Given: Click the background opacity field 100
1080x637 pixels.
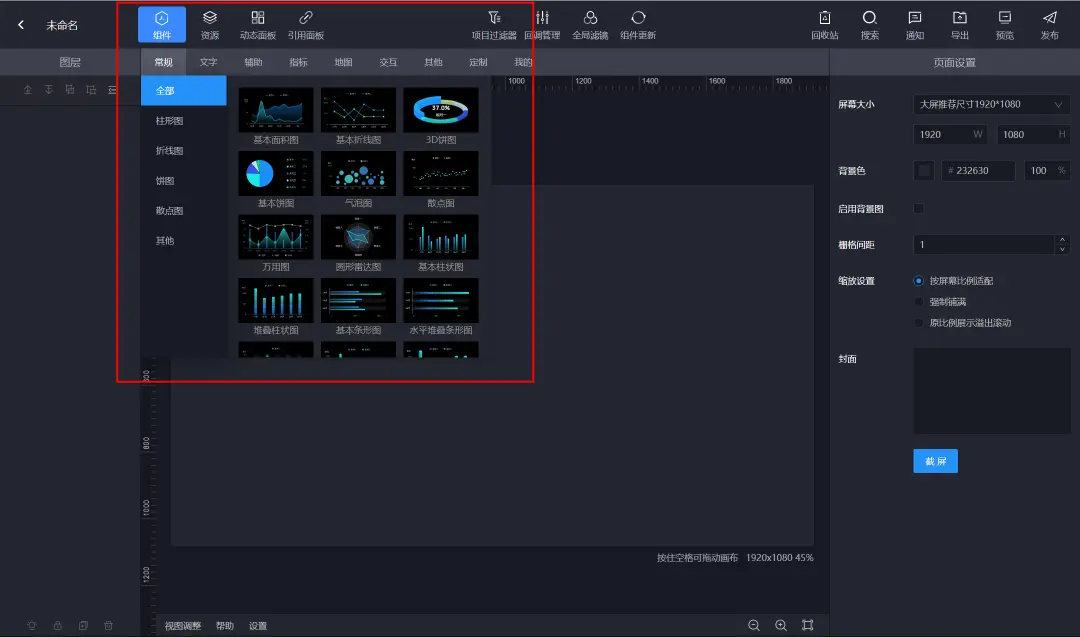Looking at the screenshot, I should 1047,170.
